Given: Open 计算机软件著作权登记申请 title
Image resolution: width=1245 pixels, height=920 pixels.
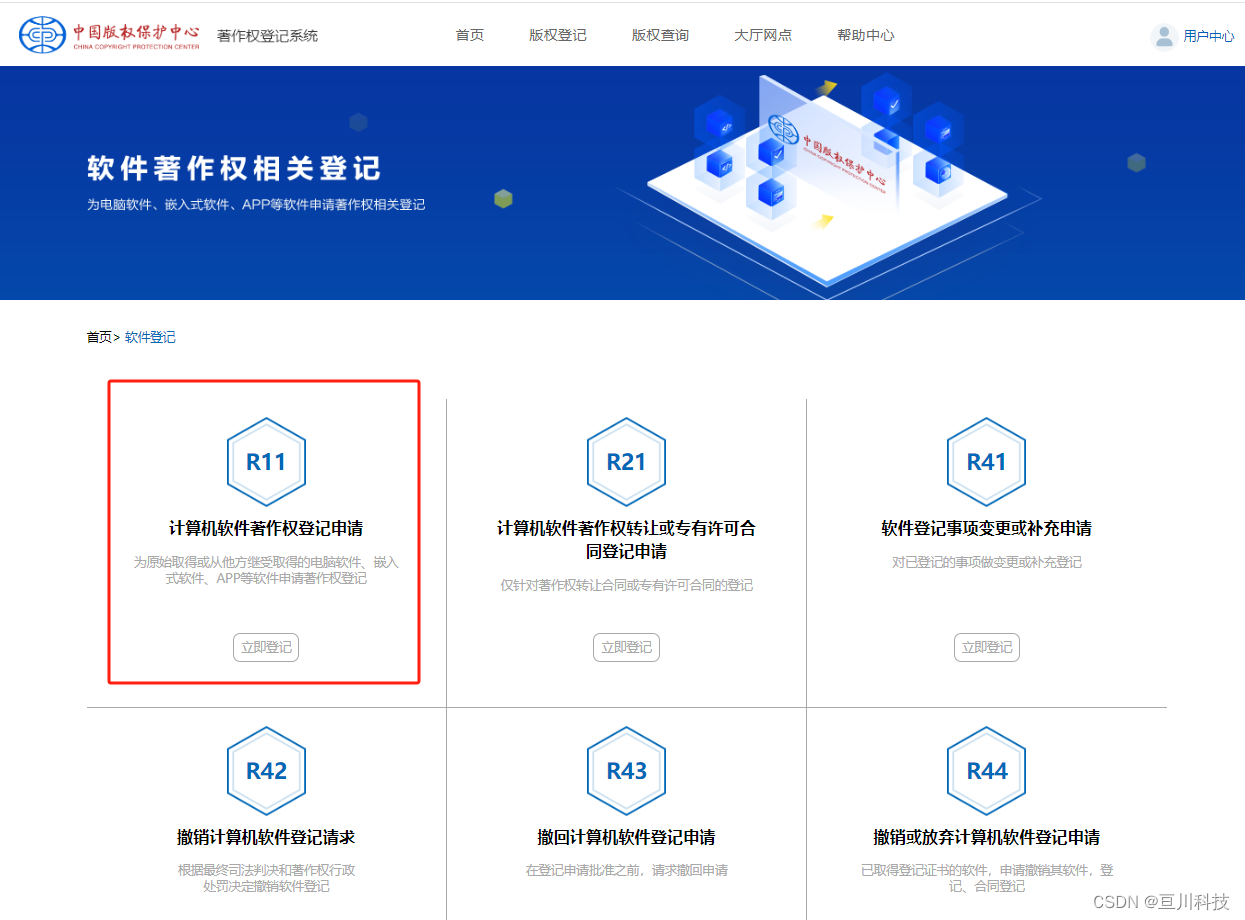Looking at the screenshot, I should (x=266, y=528).
